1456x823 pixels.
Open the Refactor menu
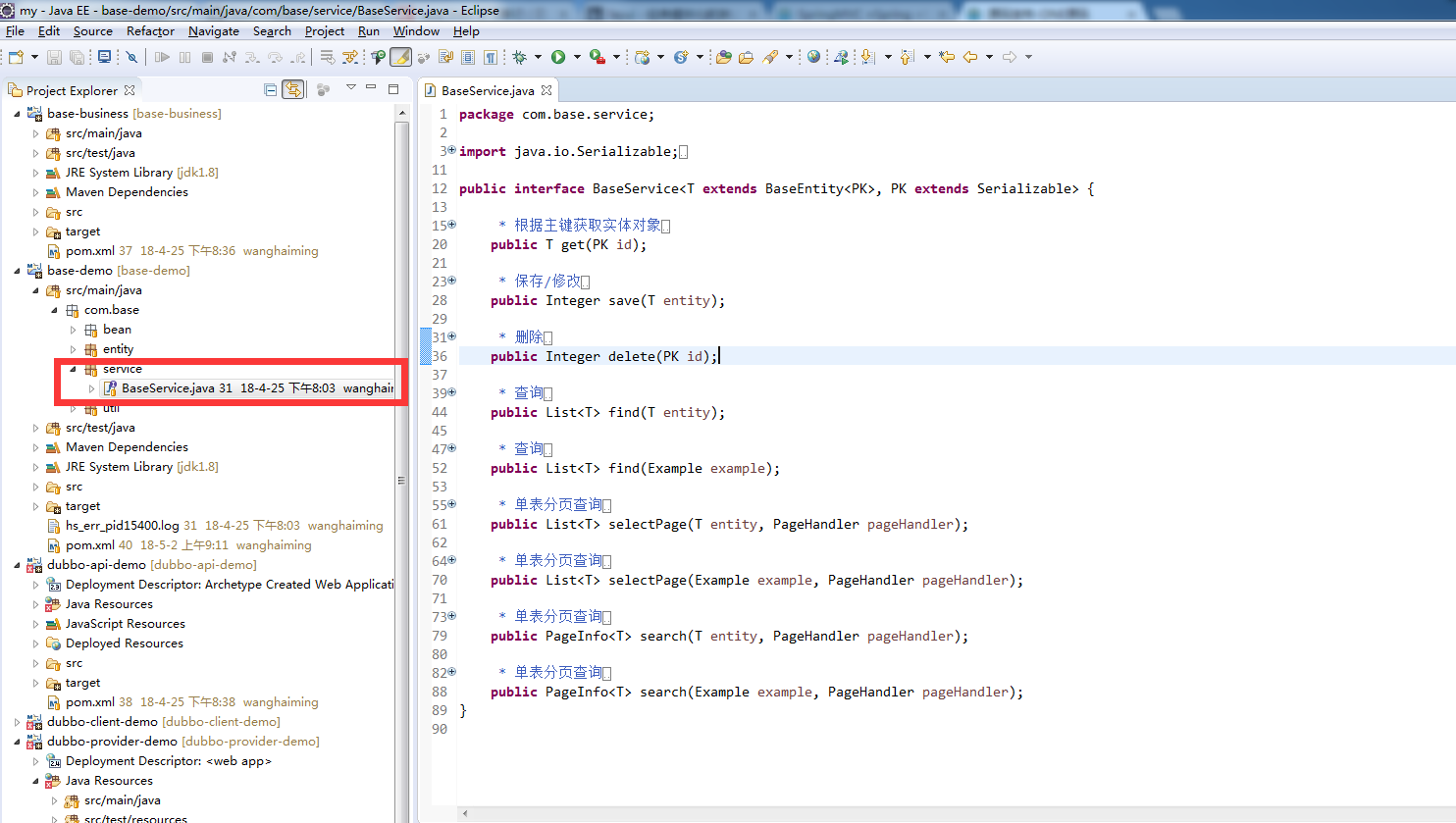point(150,31)
